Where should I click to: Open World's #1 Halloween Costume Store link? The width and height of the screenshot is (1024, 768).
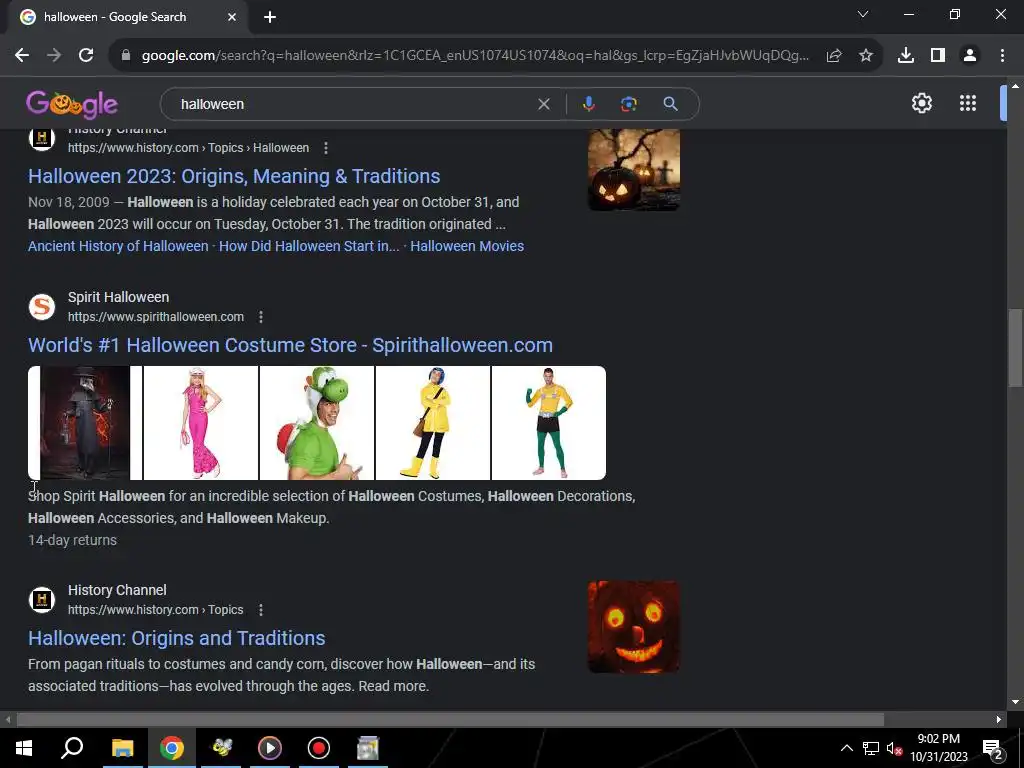(290, 345)
